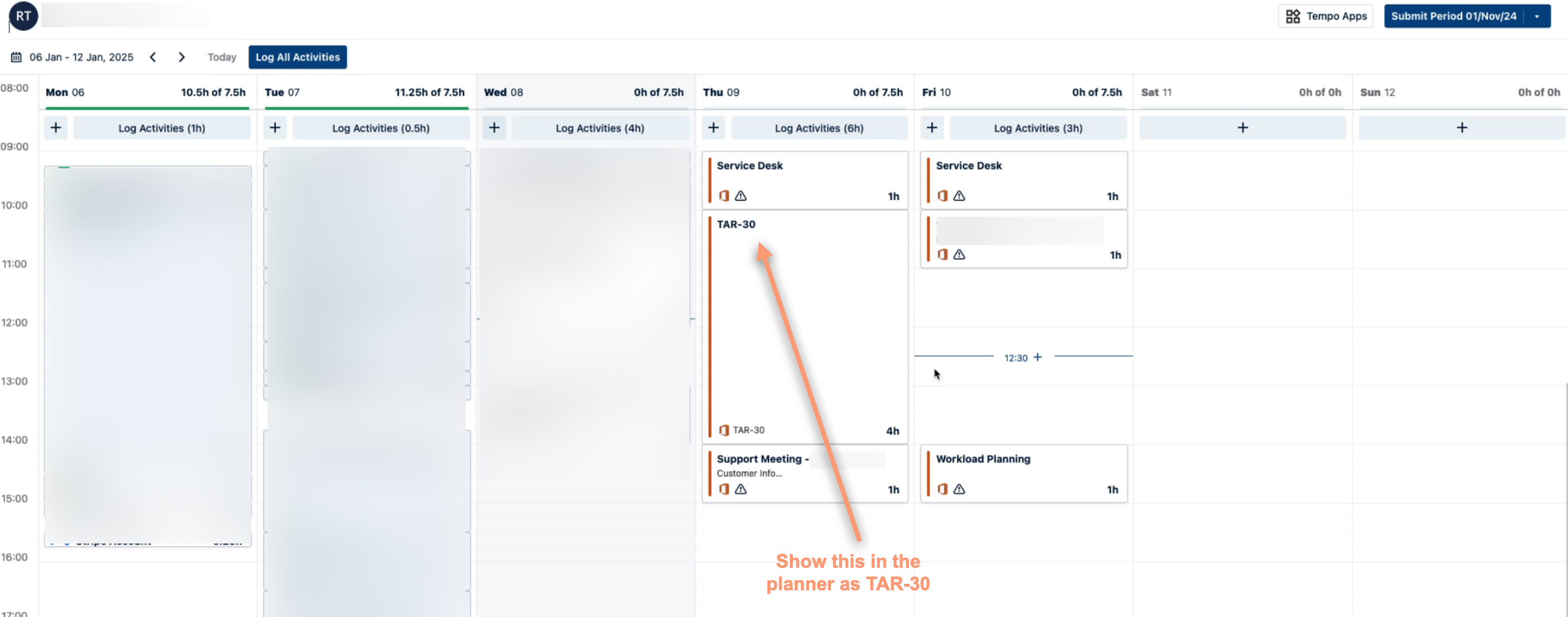Go to previous week with left chevron
This screenshot has width=1568, height=617.
coord(153,57)
